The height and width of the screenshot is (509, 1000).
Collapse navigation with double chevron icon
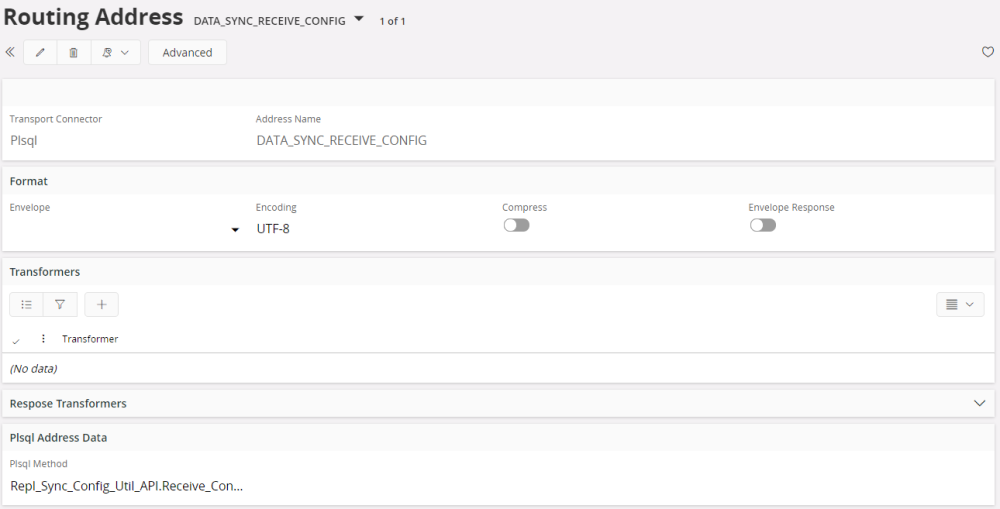(x=10, y=52)
